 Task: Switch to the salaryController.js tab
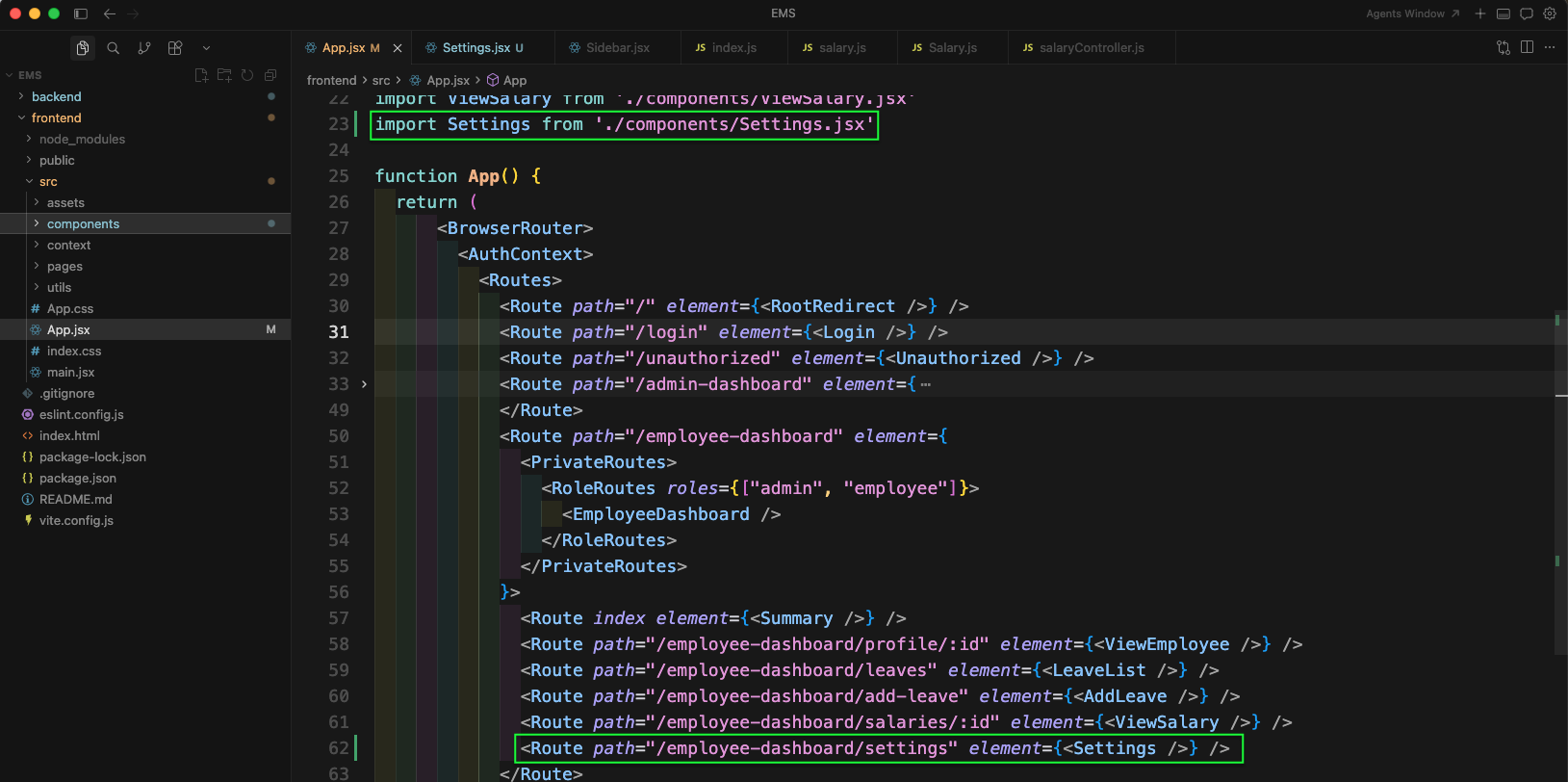[x=1091, y=47]
